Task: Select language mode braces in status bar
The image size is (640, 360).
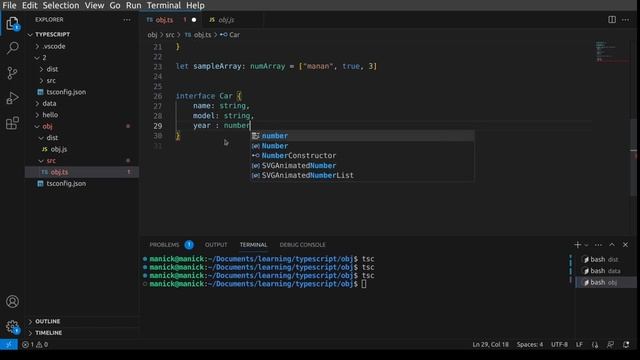Action: click(x=595, y=344)
